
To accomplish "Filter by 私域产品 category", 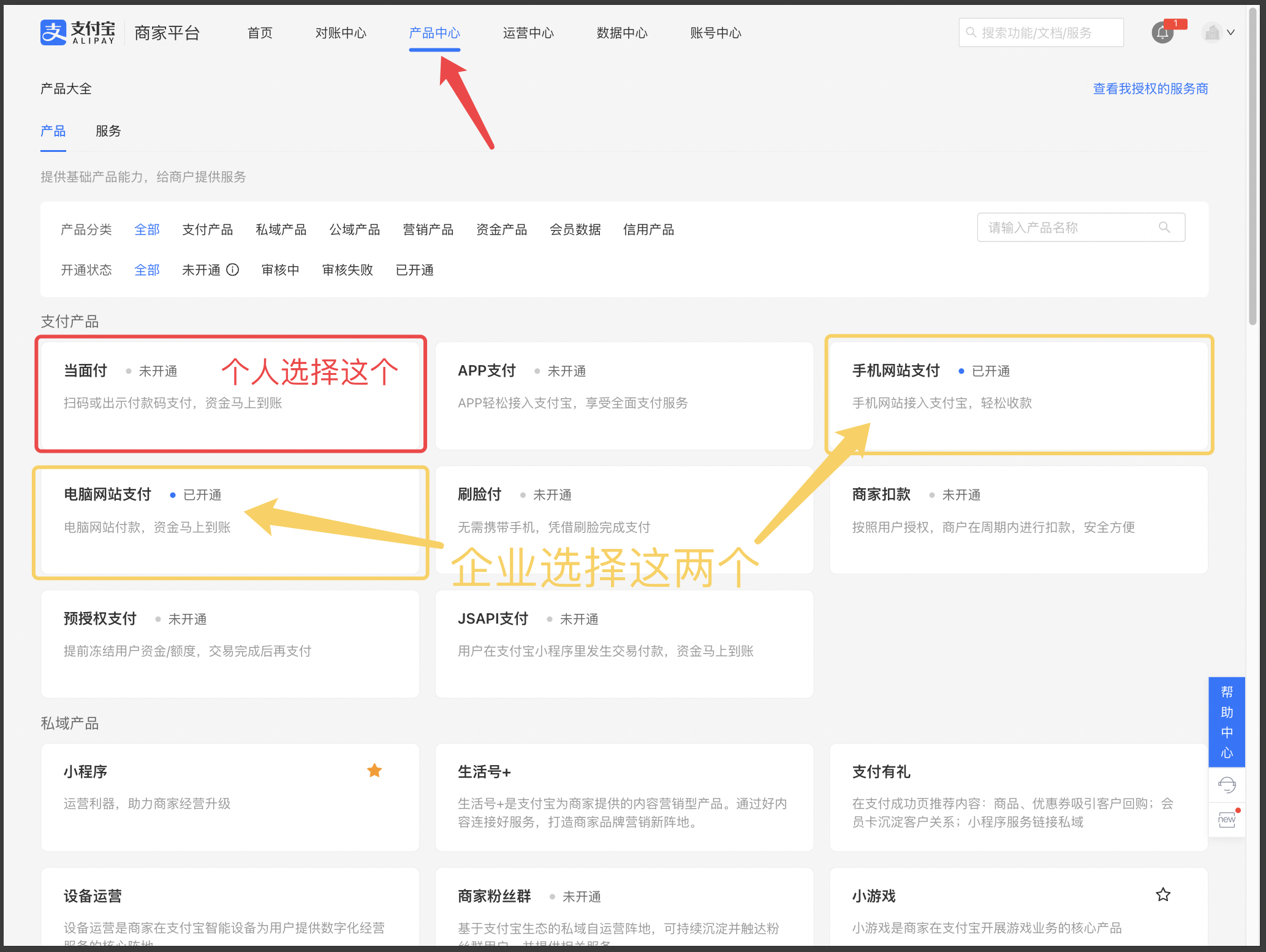I will click(x=281, y=230).
